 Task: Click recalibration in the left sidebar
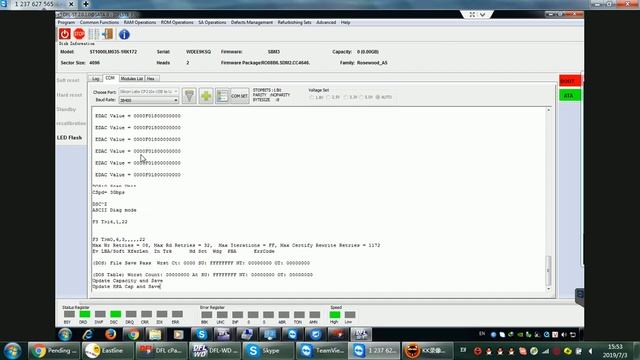point(71,123)
